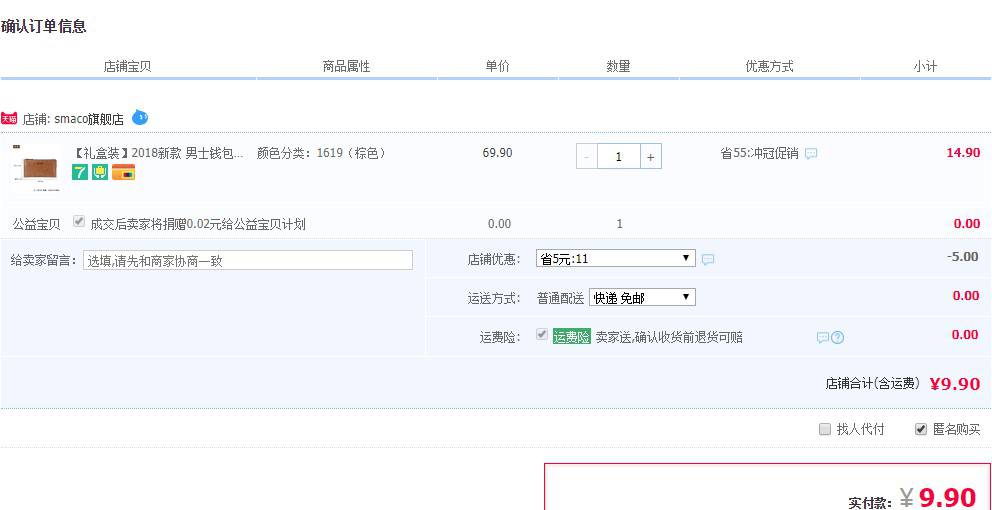This screenshot has width=992, height=510.
Task: Toggle the 公益宝贝 donation checkbox
Action: click(79, 221)
